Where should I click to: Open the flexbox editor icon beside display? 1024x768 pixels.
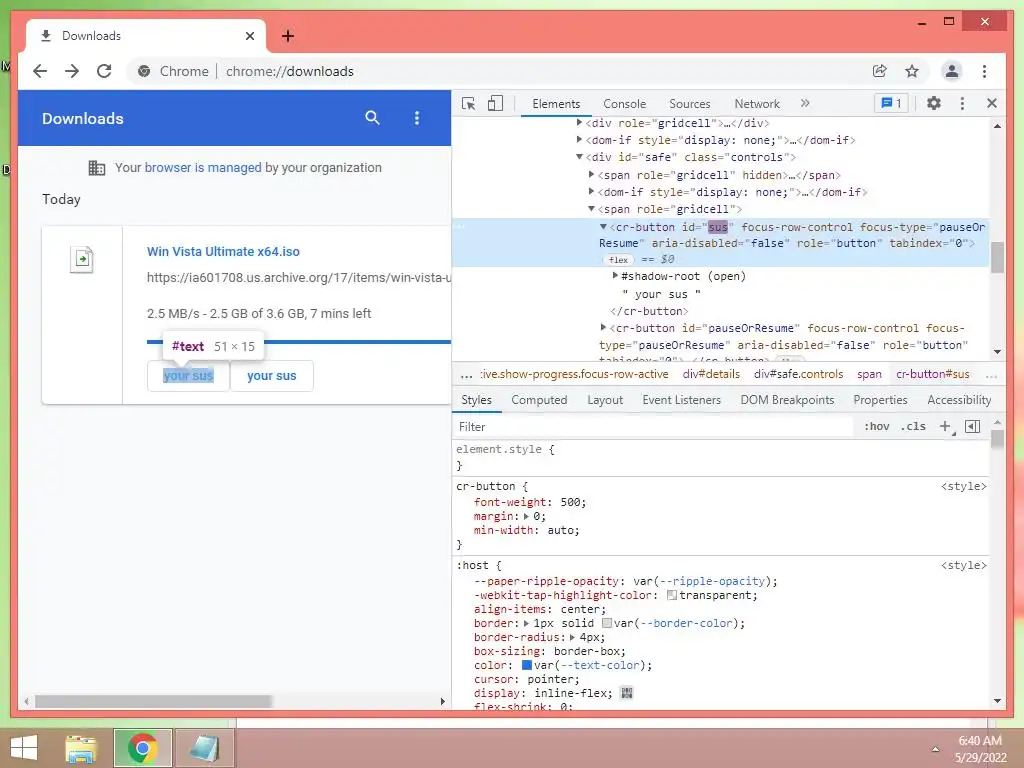coord(627,693)
